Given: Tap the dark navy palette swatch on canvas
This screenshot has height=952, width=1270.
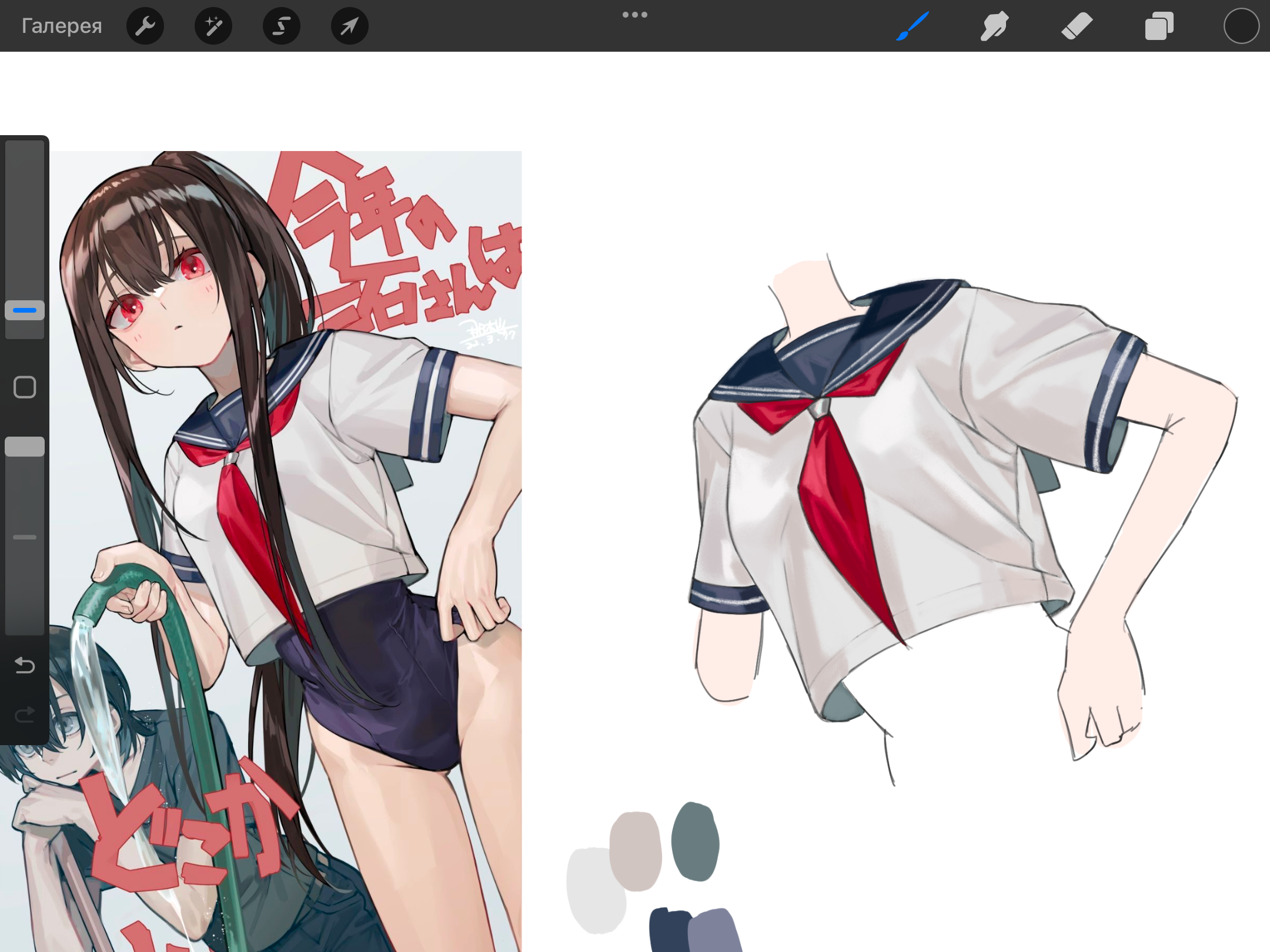Looking at the screenshot, I should click(x=667, y=930).
